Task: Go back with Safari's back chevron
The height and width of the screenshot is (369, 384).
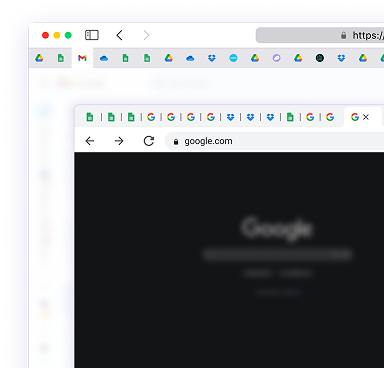Action: coord(120,35)
